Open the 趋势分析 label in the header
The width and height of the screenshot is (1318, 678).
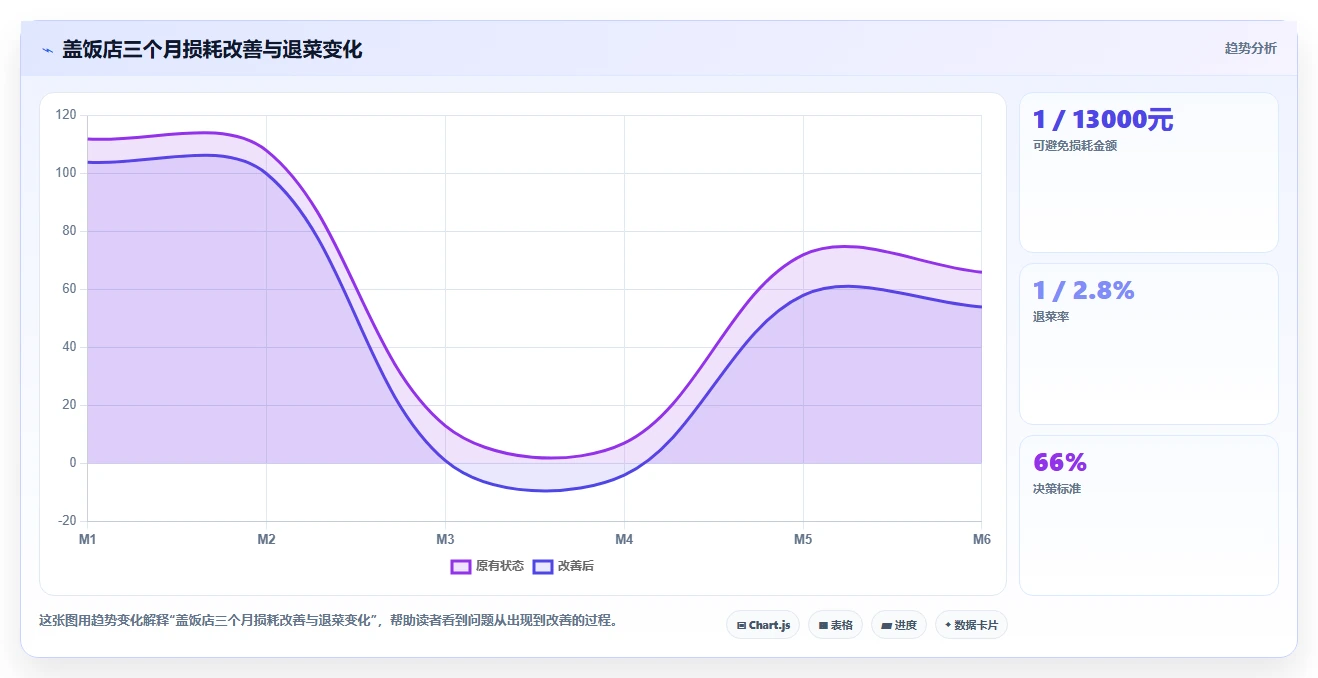click(x=1250, y=48)
